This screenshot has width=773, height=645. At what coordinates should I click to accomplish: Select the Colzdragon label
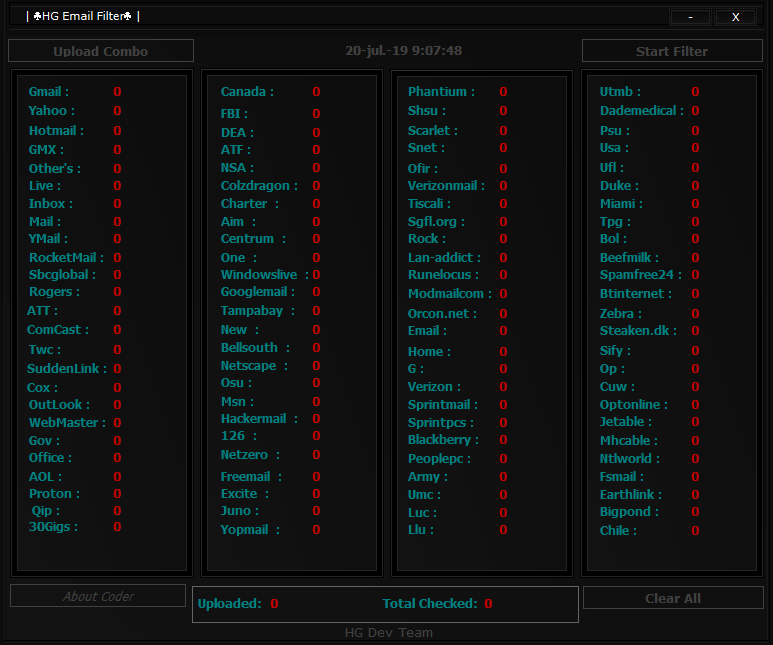point(259,186)
